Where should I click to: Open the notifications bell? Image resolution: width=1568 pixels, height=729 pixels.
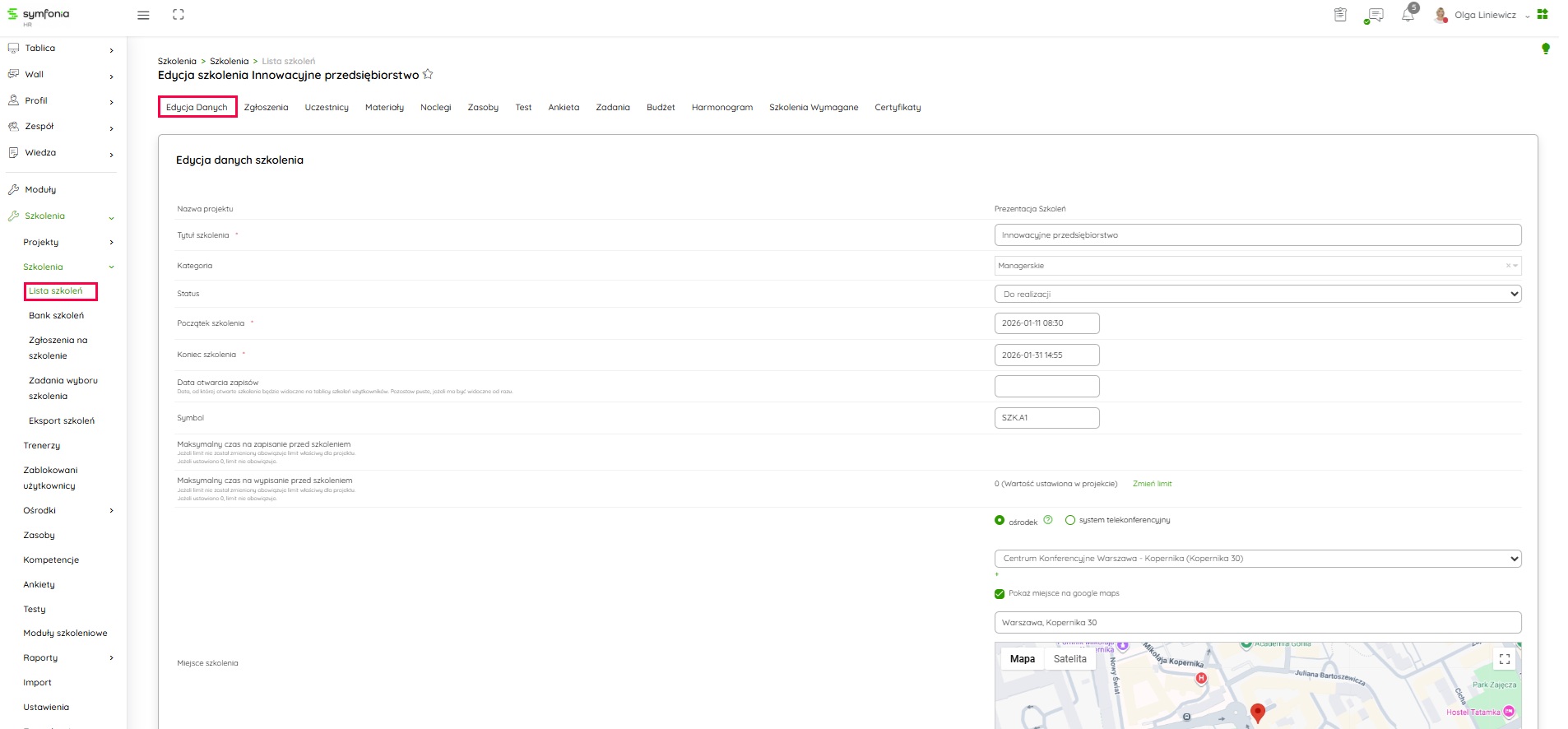(x=1408, y=15)
